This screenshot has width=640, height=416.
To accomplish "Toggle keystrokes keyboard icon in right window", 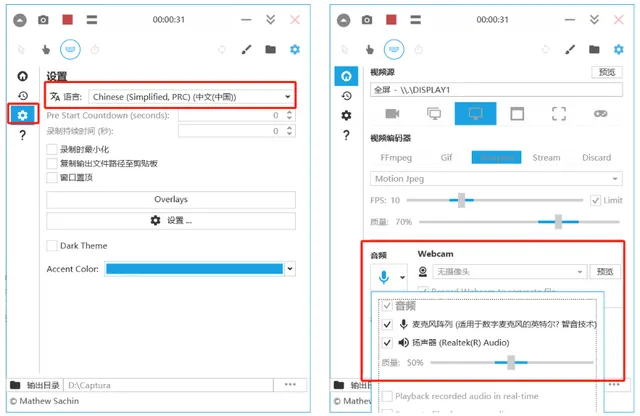I will pos(394,49).
